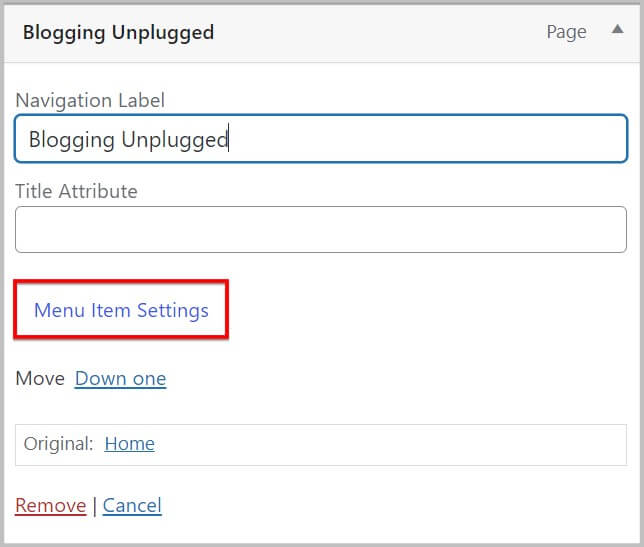
Task: Click the Page type label in header
Action: click(x=566, y=32)
